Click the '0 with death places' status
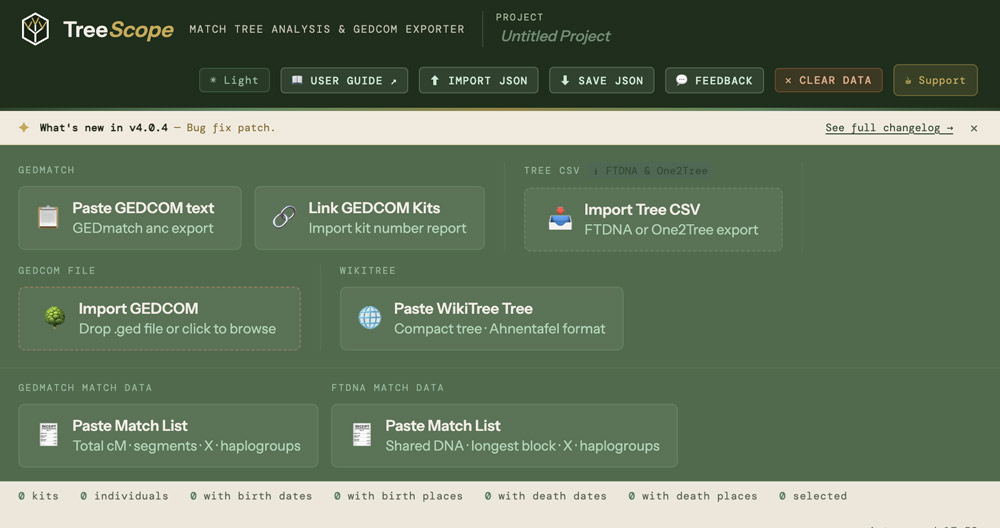The height and width of the screenshot is (528, 1000). (693, 496)
